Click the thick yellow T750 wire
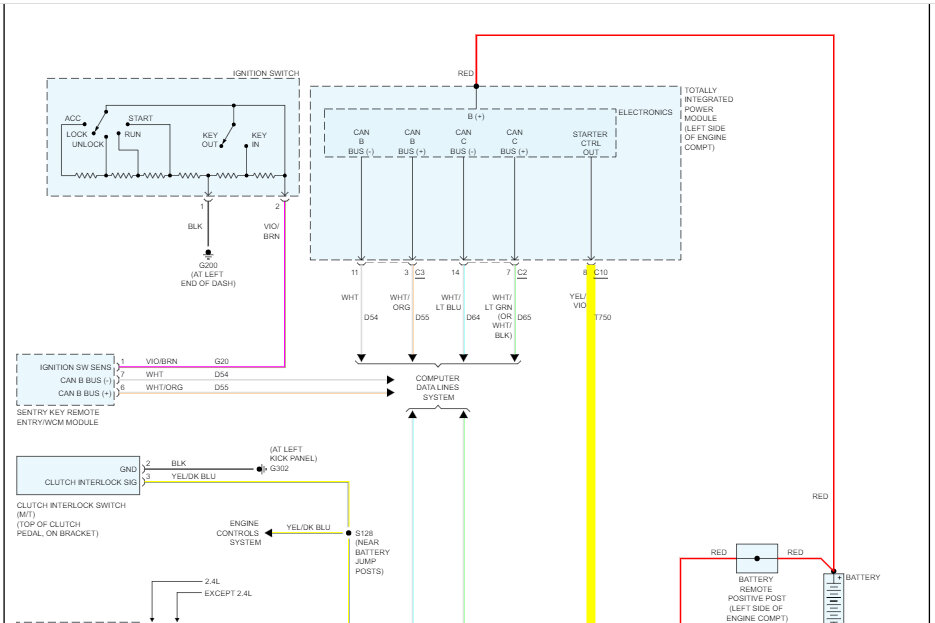Screen dimensions: 935x623 [x=591, y=444]
